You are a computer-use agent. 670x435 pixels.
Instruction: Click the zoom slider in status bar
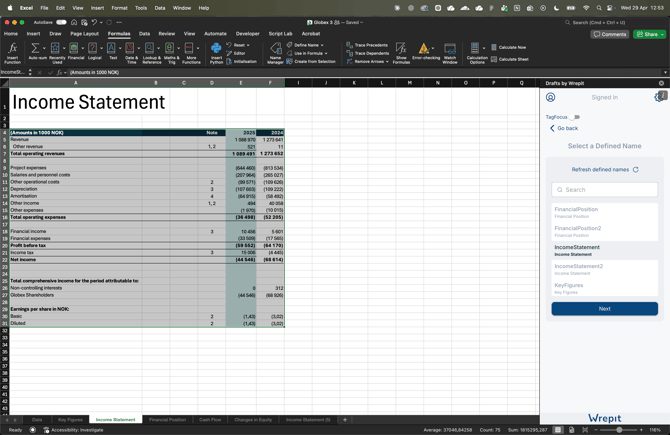pyautogui.click(x=619, y=430)
